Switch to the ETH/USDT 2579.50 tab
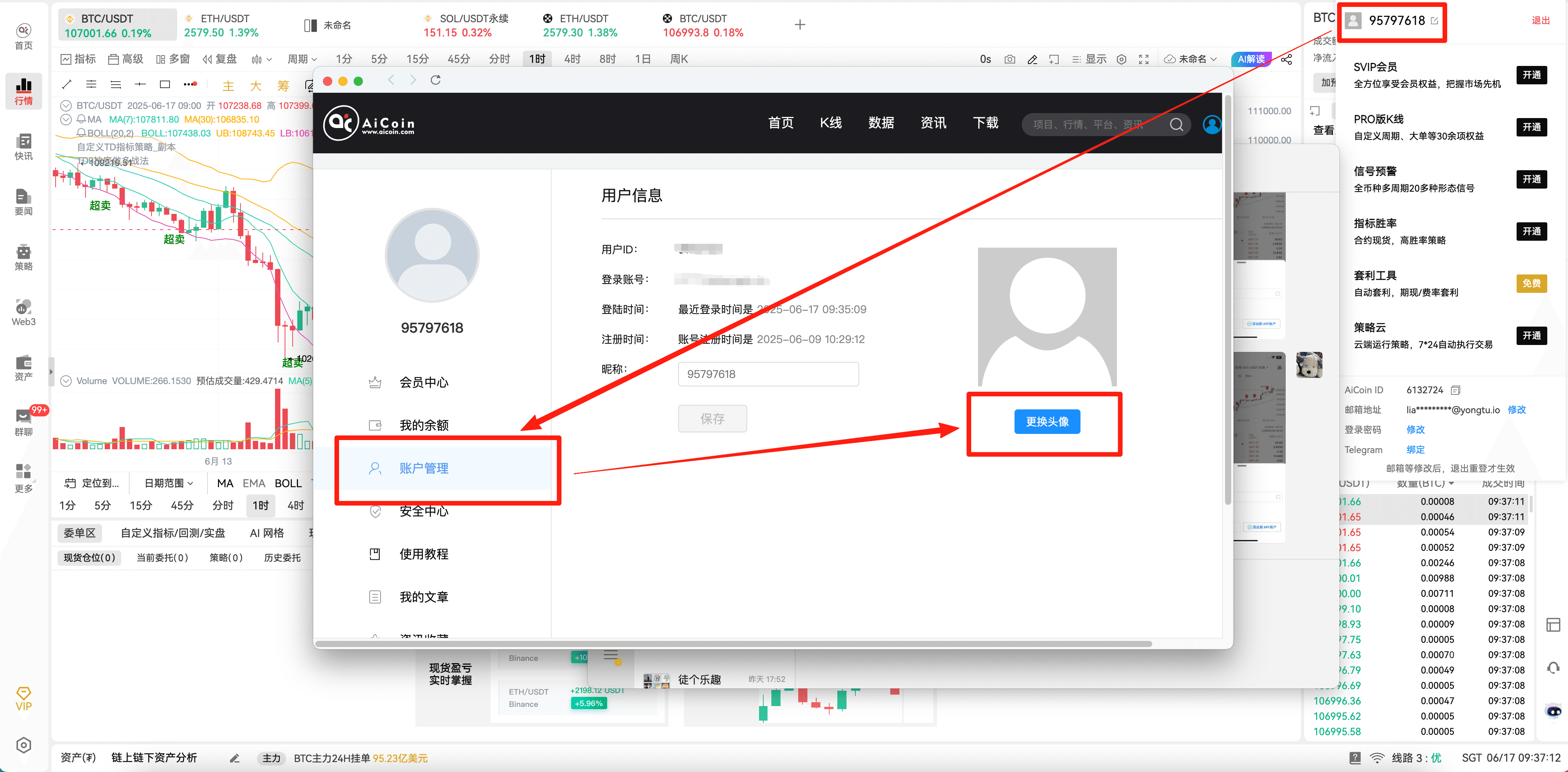The width and height of the screenshot is (1568, 772). point(222,26)
